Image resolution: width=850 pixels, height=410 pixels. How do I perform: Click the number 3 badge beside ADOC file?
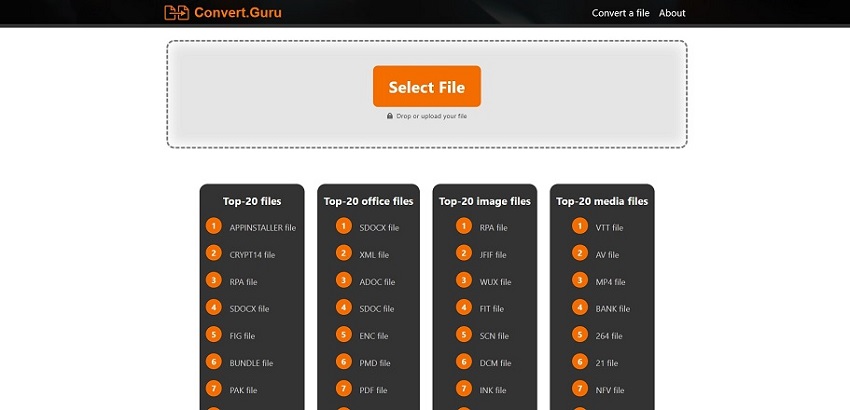[344, 280]
